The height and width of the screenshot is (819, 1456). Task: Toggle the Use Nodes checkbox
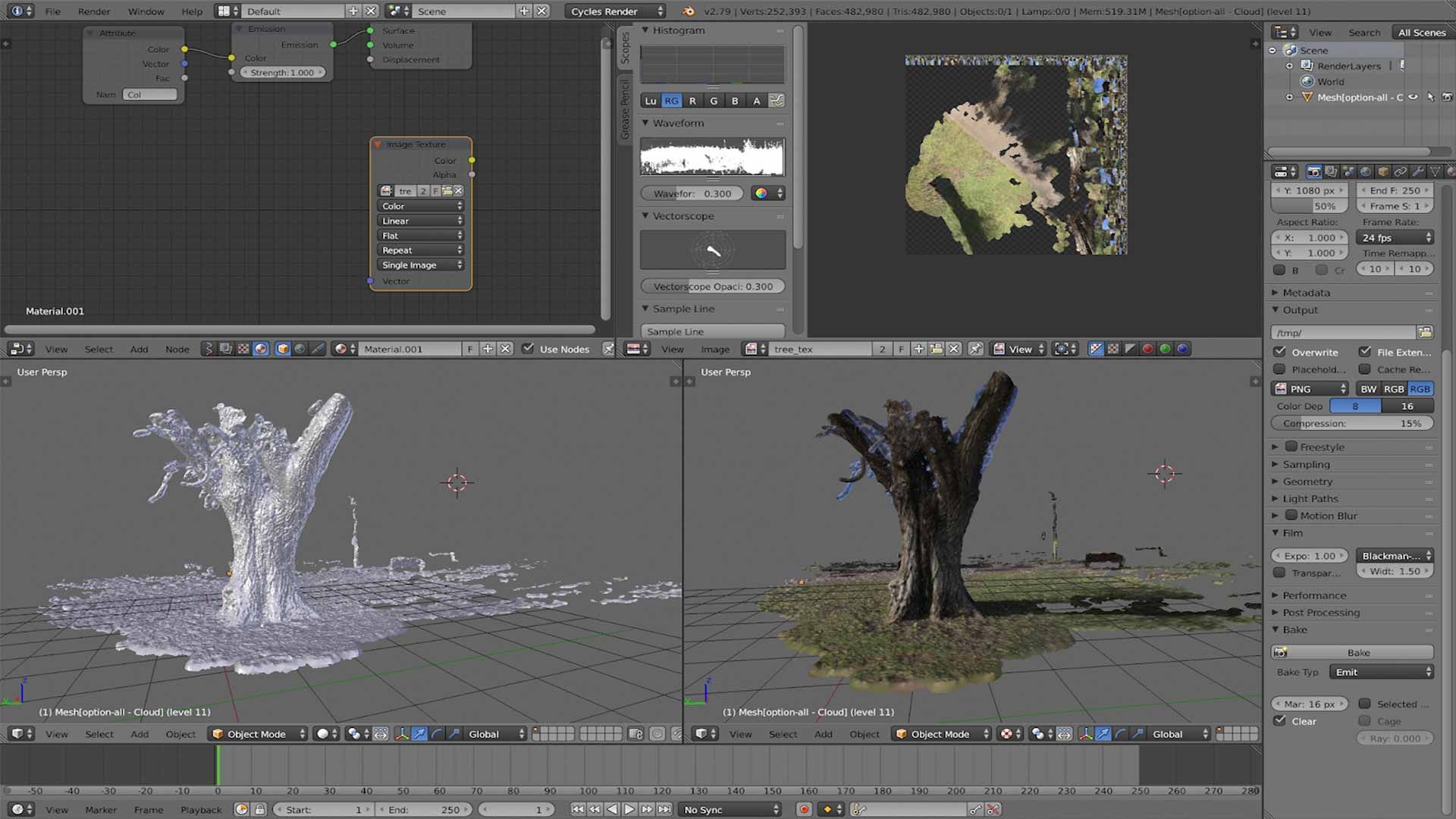pyautogui.click(x=528, y=349)
